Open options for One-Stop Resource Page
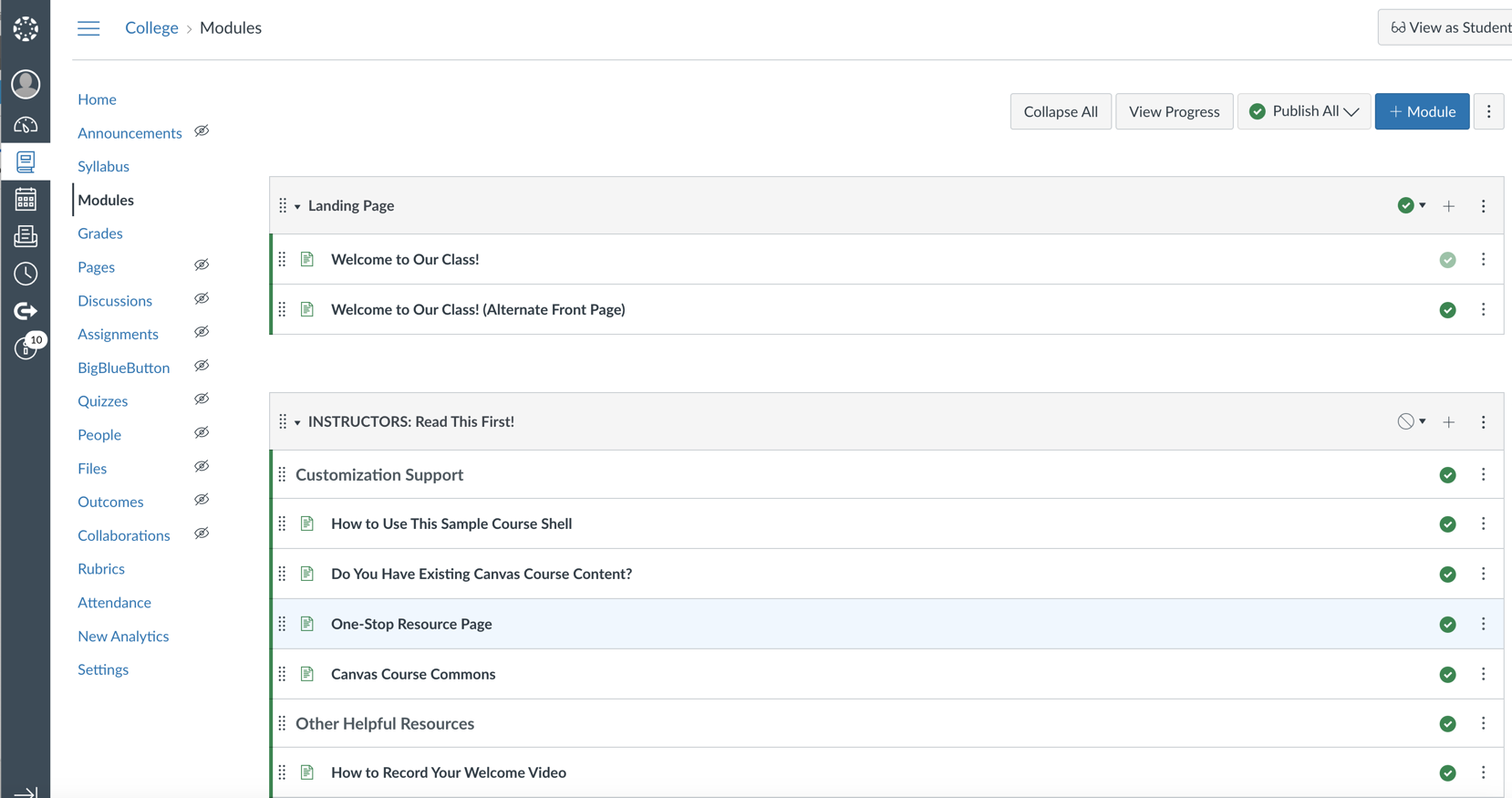Image resolution: width=1512 pixels, height=798 pixels. click(x=1484, y=625)
